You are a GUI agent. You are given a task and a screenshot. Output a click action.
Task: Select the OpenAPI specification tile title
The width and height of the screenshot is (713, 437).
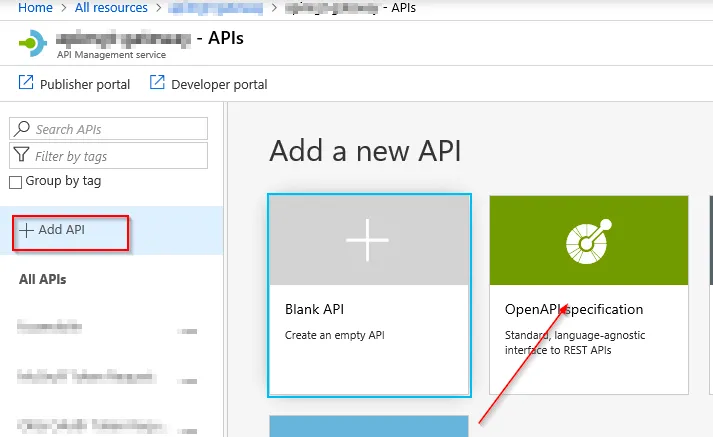(x=574, y=309)
